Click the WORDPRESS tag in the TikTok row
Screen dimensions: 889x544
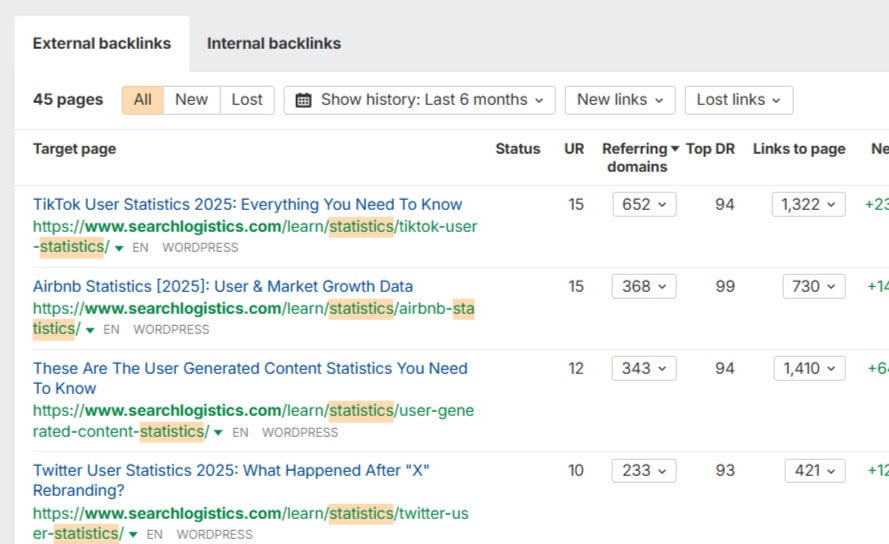click(x=200, y=248)
